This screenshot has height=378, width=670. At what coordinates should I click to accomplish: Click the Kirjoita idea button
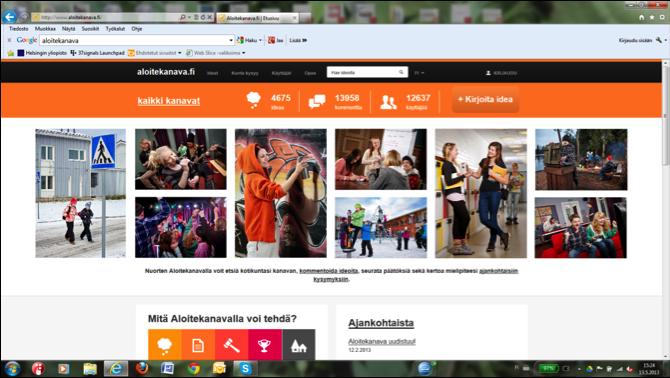pyautogui.click(x=485, y=100)
